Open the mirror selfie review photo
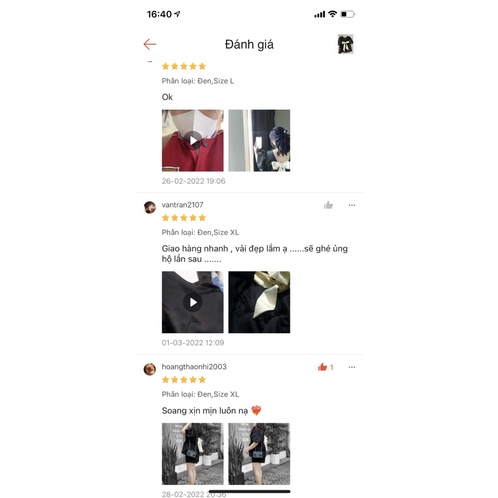Viewport: 498px width, 498px height. click(x=259, y=140)
